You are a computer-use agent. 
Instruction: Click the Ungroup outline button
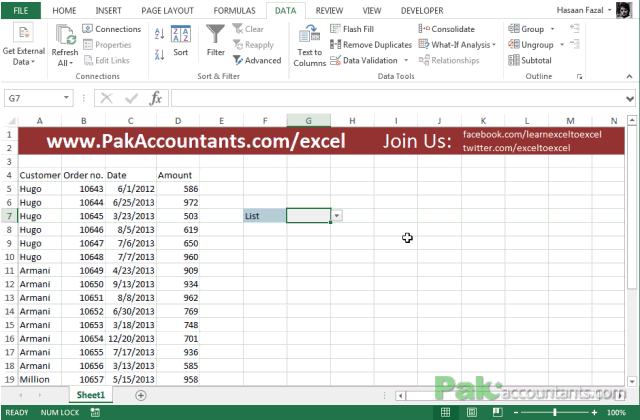coord(531,45)
